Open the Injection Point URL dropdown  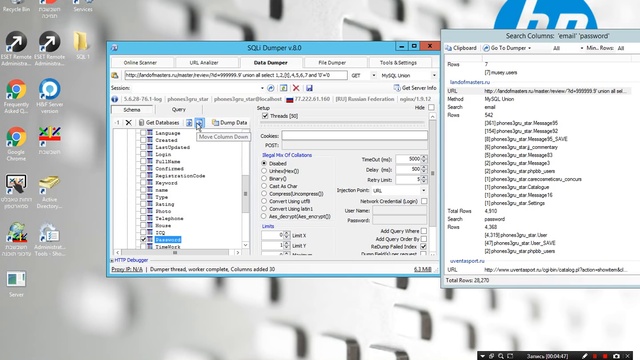click(423, 191)
